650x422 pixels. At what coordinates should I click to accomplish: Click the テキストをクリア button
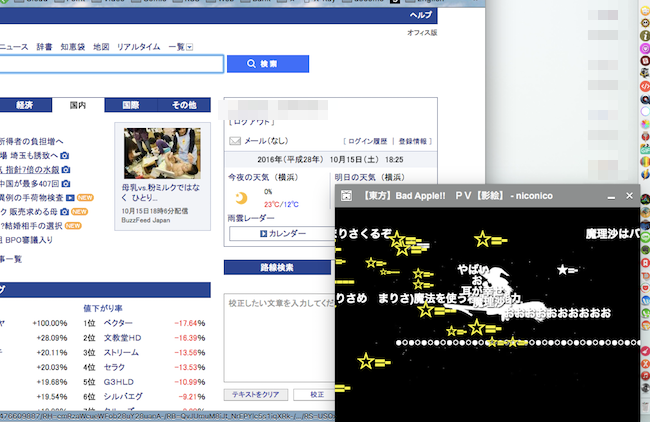coord(256,395)
